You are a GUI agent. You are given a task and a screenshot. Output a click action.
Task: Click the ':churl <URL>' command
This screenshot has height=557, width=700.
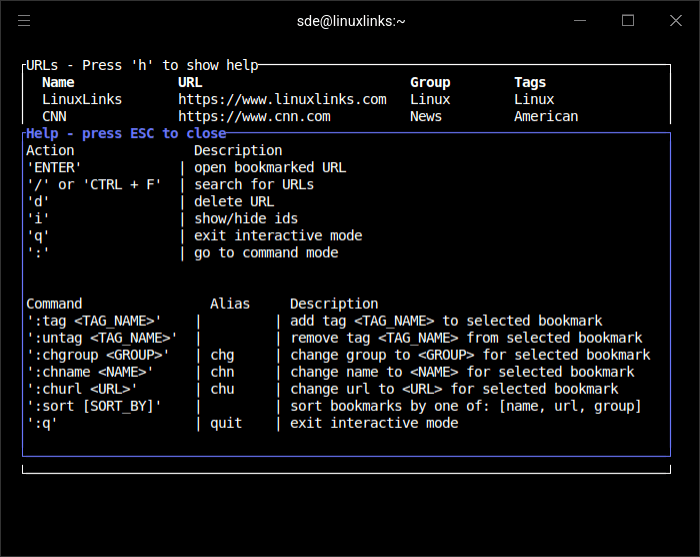coord(82,389)
